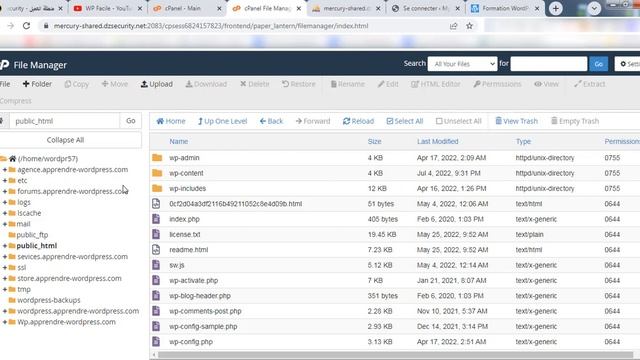The height and width of the screenshot is (360, 640).
Task: Open View Trash
Action: pyautogui.click(x=516, y=121)
